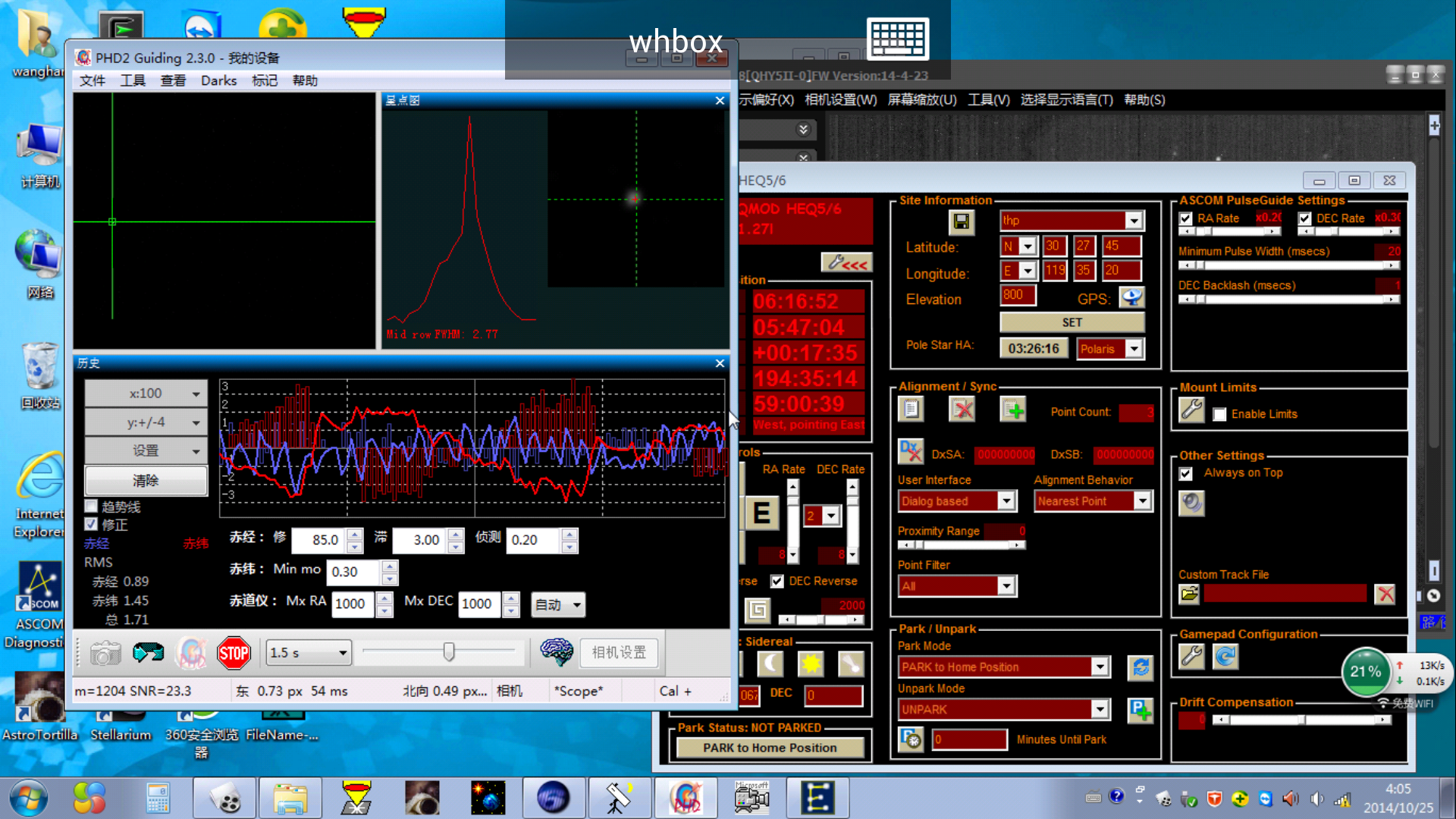Open the UNPARK mode dropdown

(1004, 709)
